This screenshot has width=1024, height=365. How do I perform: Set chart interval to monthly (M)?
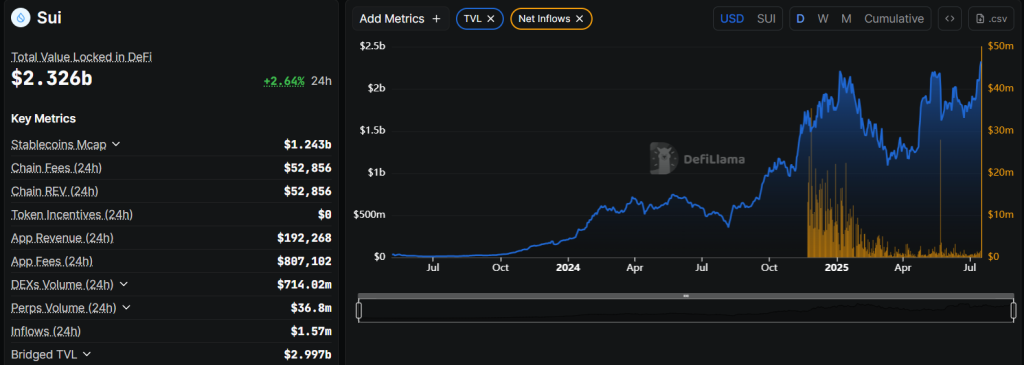(x=846, y=19)
